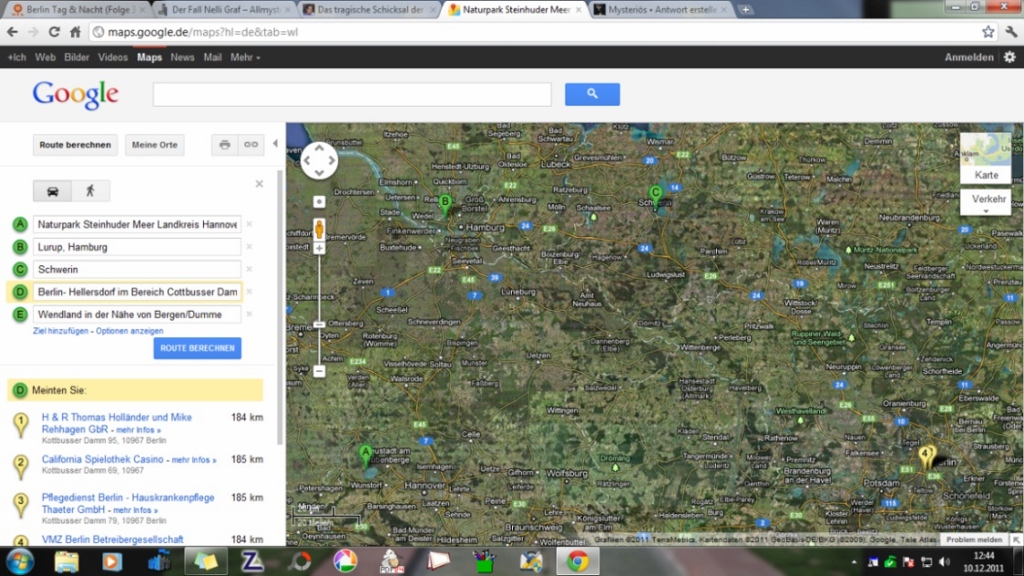Click the Ziel hinzufügen link
The height and width of the screenshot is (576, 1024).
pyautogui.click(x=61, y=331)
